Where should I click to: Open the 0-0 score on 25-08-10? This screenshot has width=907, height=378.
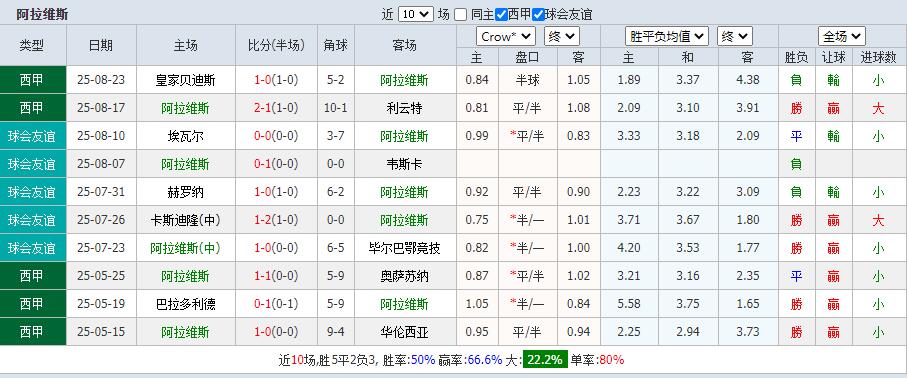(x=263, y=136)
